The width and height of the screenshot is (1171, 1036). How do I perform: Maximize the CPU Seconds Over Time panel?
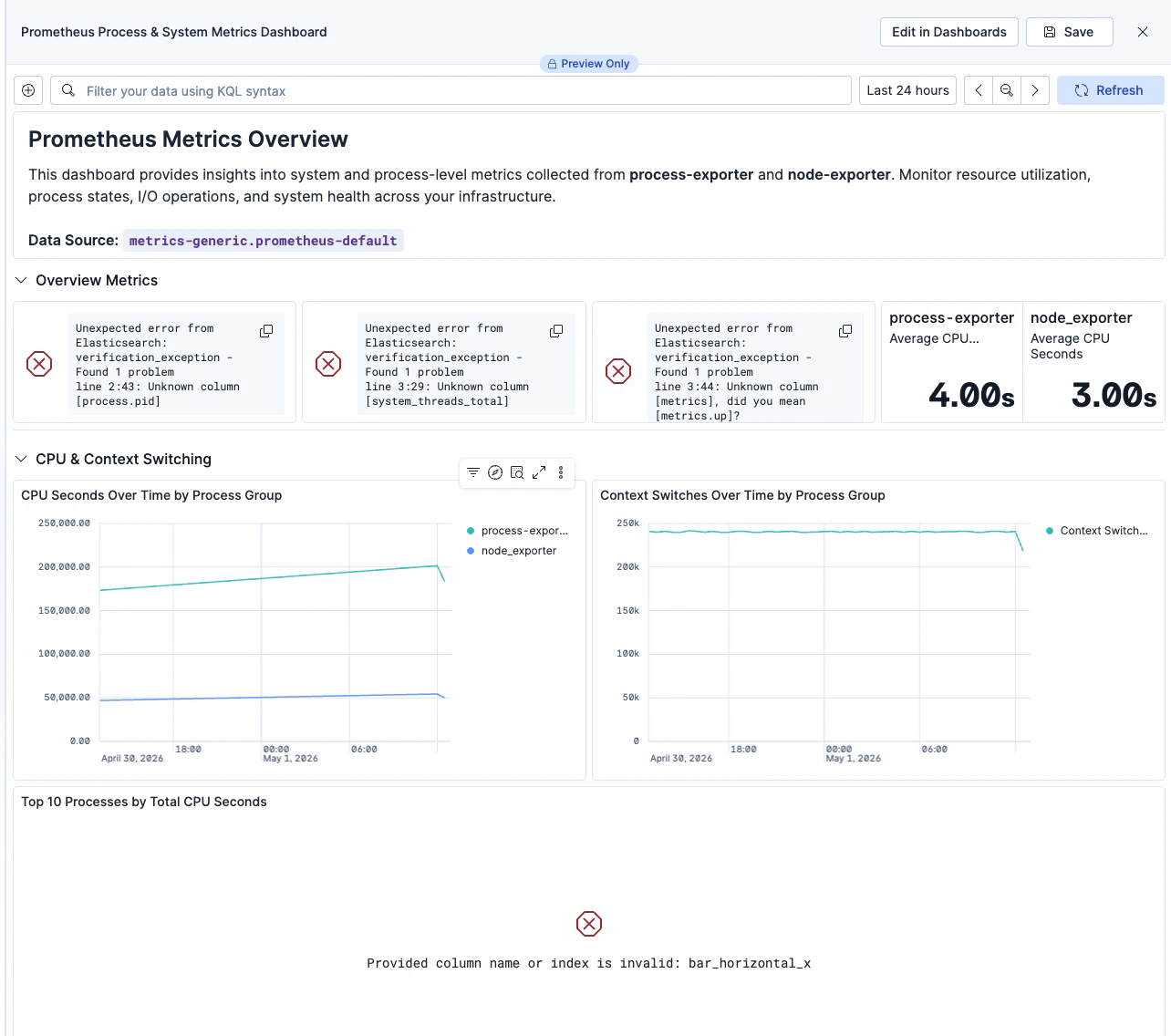(539, 472)
